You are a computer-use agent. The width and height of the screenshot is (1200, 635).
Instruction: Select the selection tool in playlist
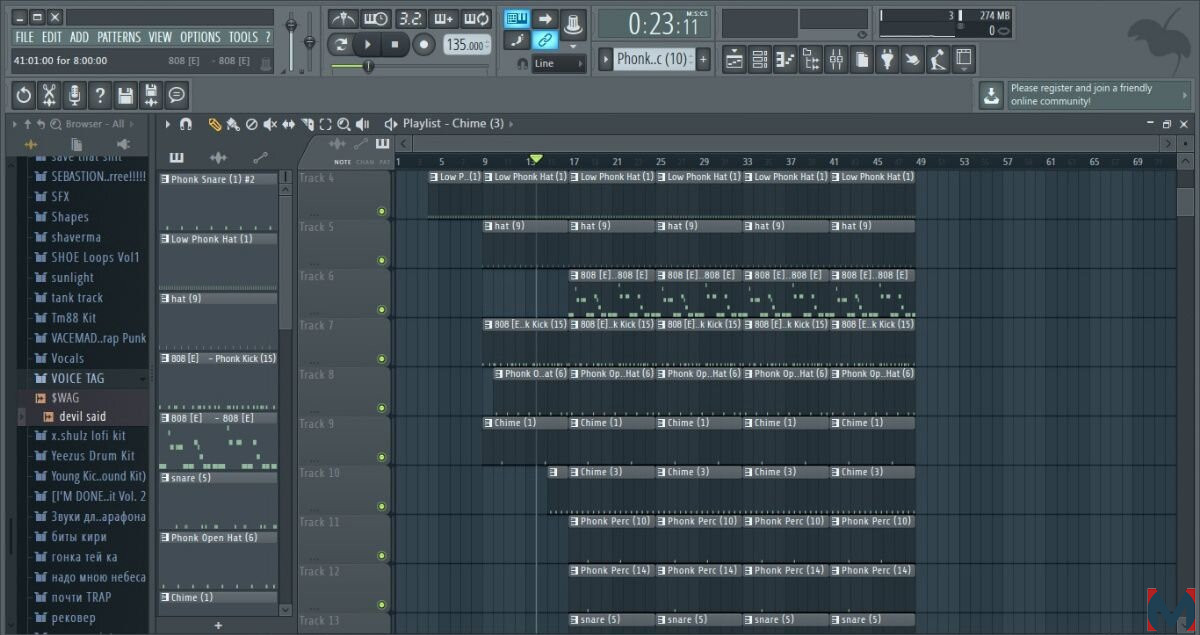pyautogui.click(x=325, y=124)
